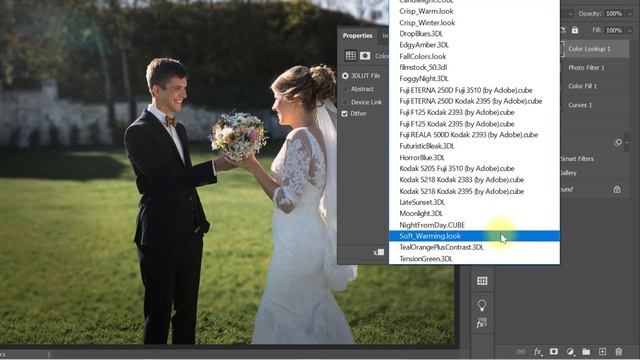Choose FallColors.look from the list
The height and width of the screenshot is (360, 640).
pos(474,56)
